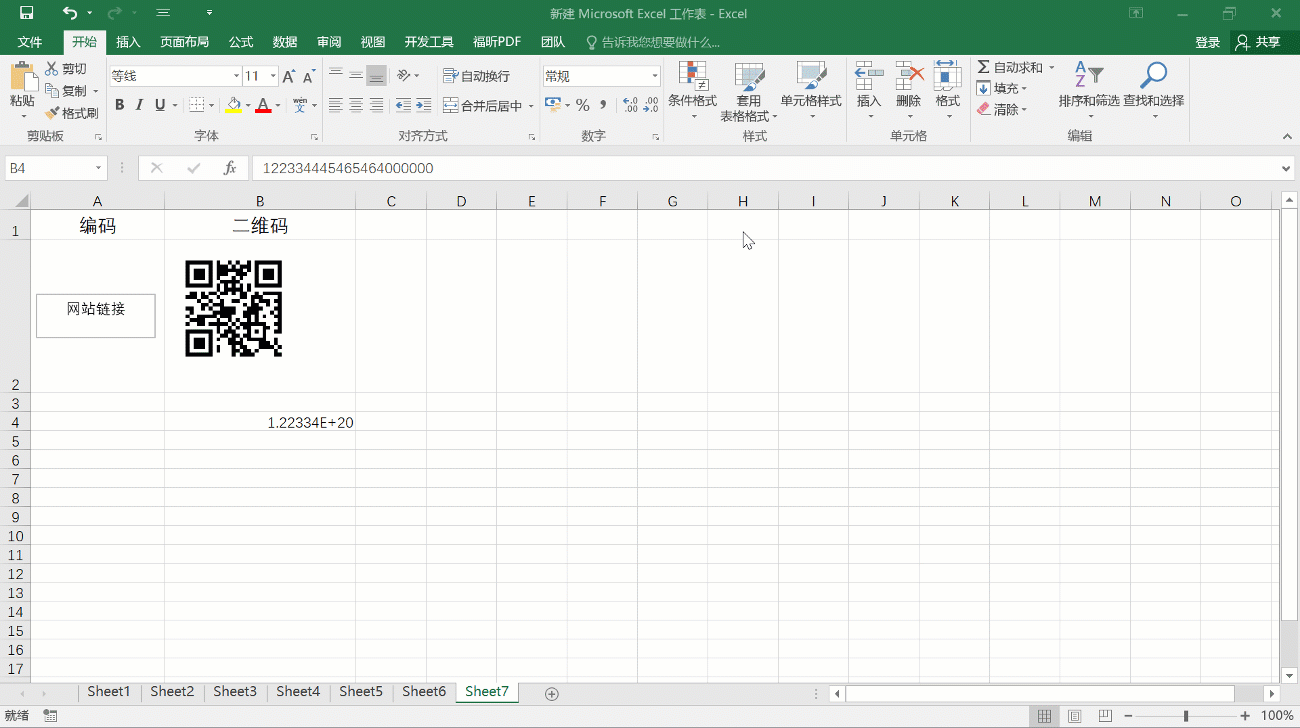Switch to the Sheet3 worksheet tab
Viewport: 1300px width, 728px height.
pos(235,691)
